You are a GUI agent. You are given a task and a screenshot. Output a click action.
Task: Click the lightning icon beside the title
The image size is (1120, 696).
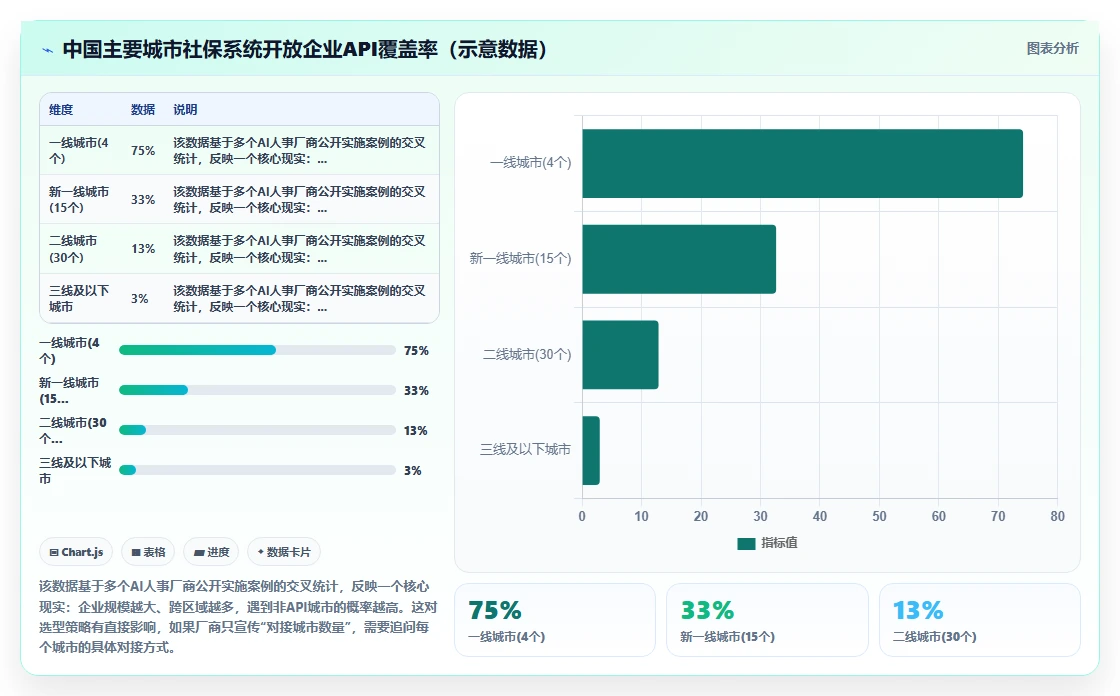click(x=48, y=50)
